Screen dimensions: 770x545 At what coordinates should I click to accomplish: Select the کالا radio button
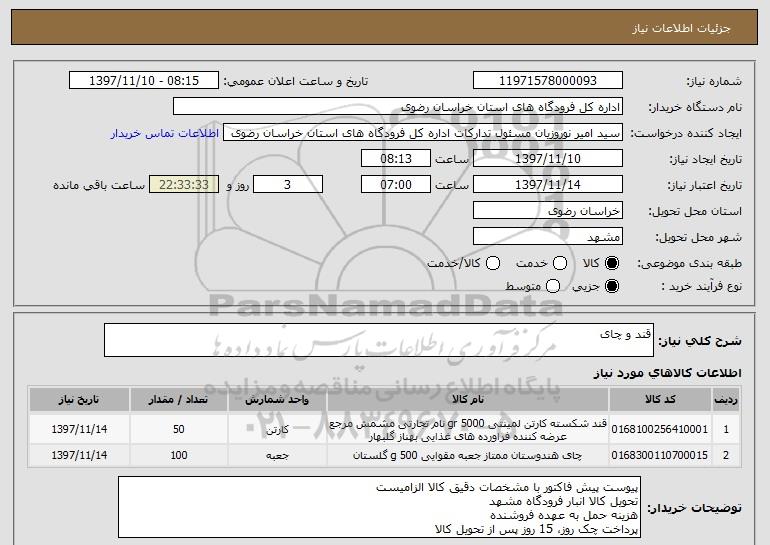click(x=612, y=263)
